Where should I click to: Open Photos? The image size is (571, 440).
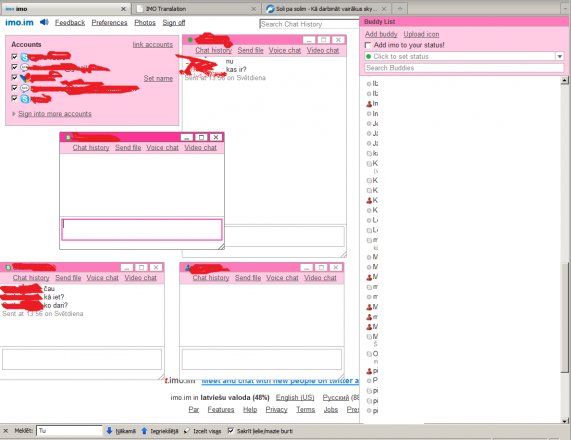tap(145, 23)
